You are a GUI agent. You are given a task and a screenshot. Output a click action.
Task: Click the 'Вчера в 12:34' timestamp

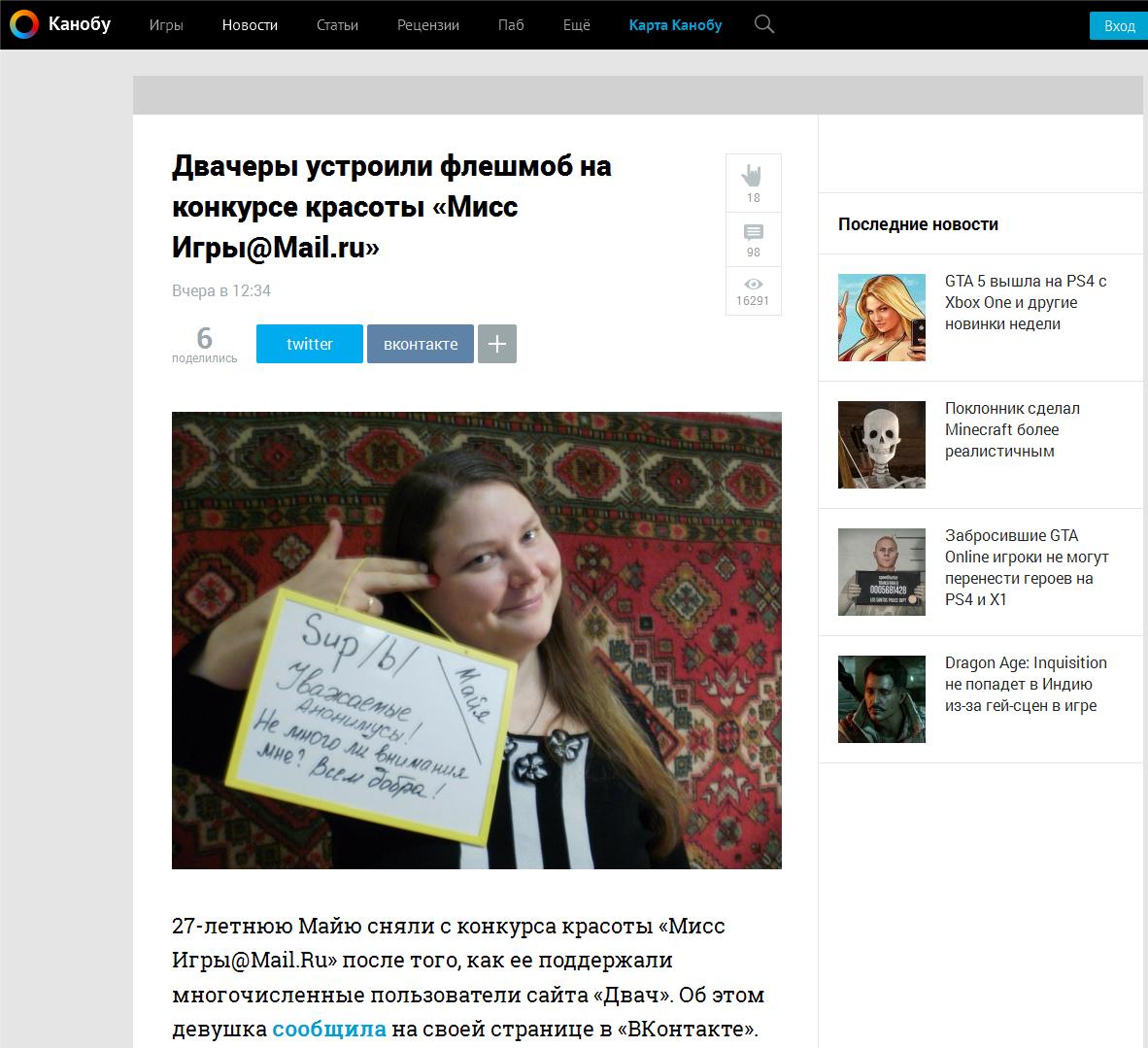(x=221, y=290)
